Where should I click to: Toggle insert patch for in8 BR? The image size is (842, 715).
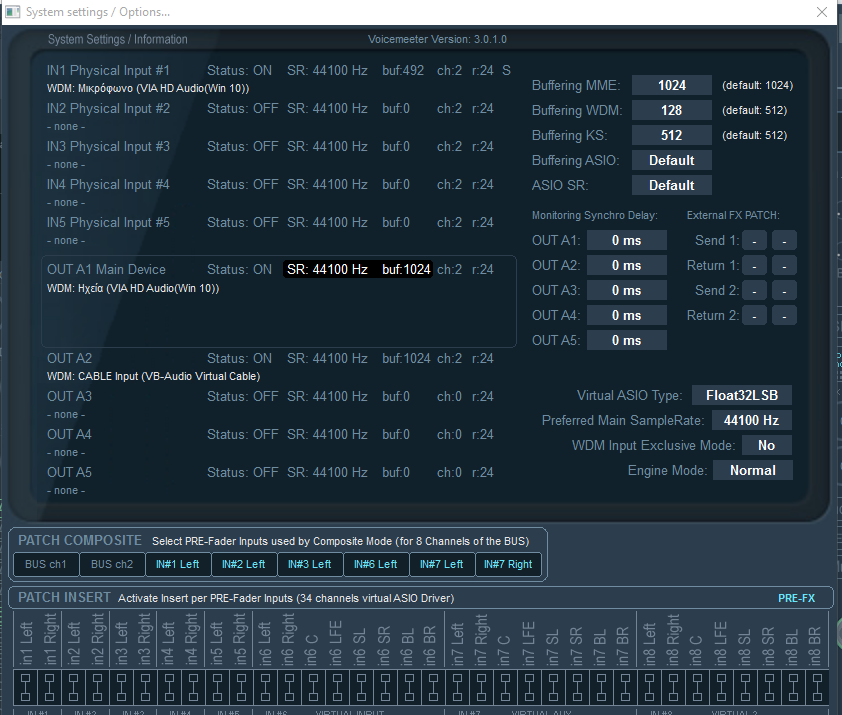click(x=817, y=686)
